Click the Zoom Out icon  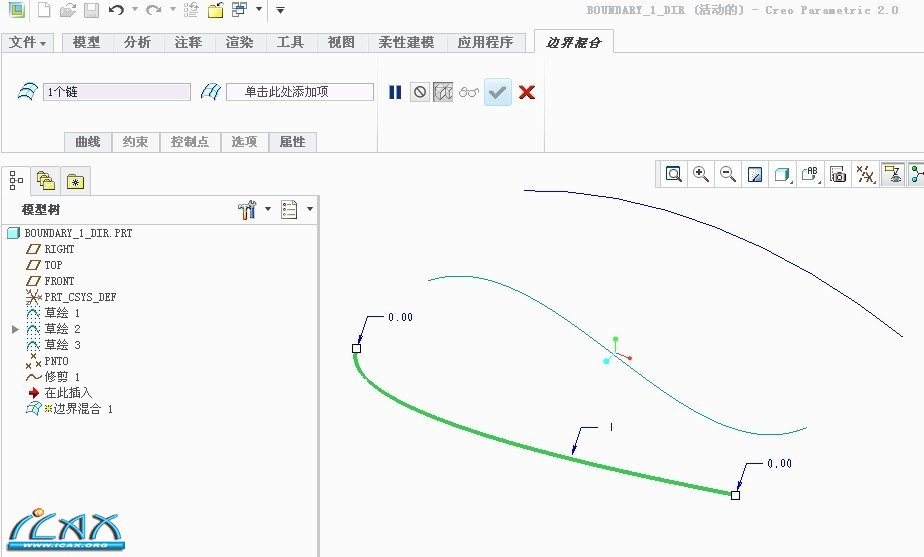[728, 174]
